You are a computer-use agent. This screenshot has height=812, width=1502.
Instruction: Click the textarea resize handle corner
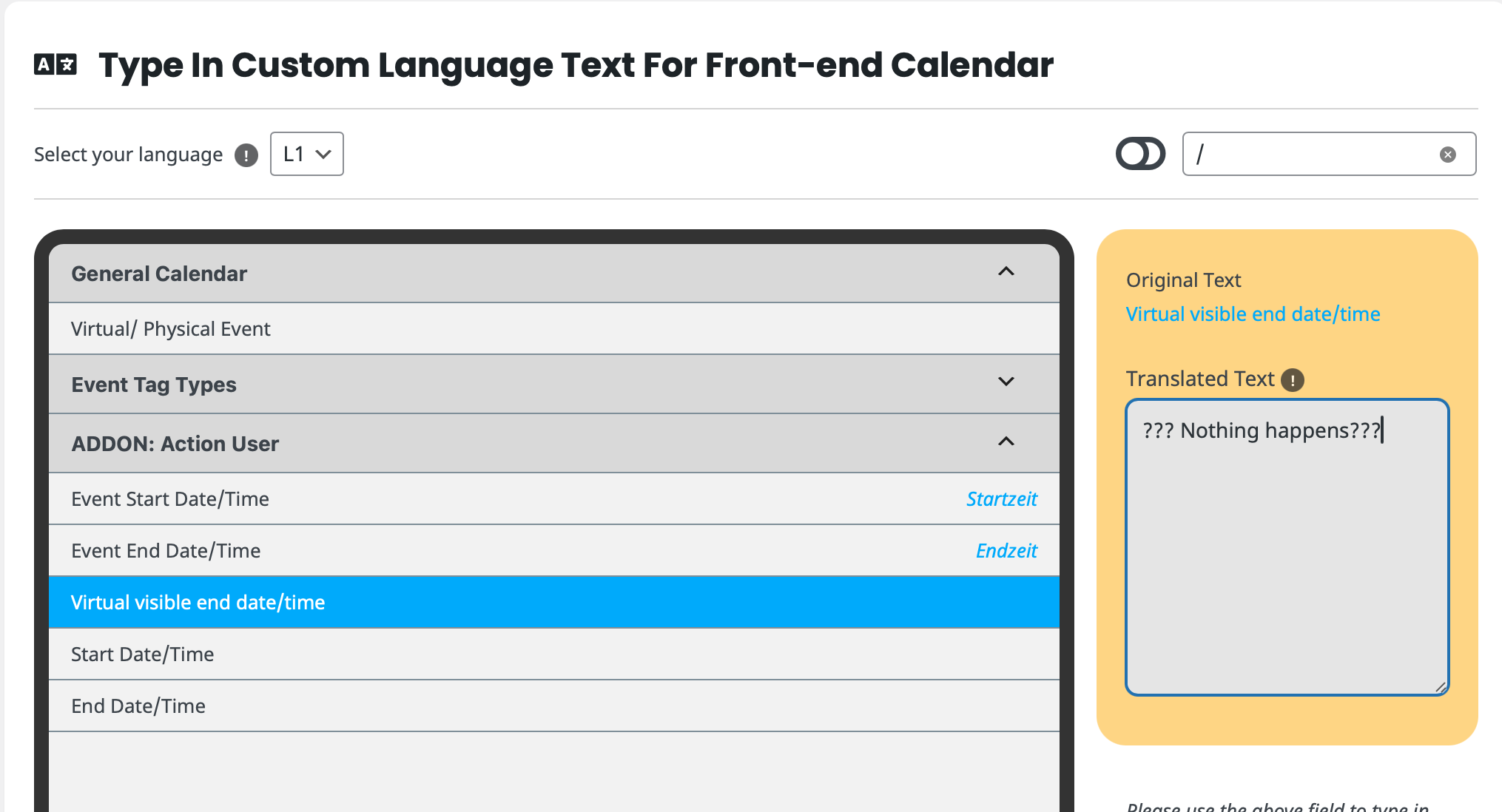[1441, 687]
